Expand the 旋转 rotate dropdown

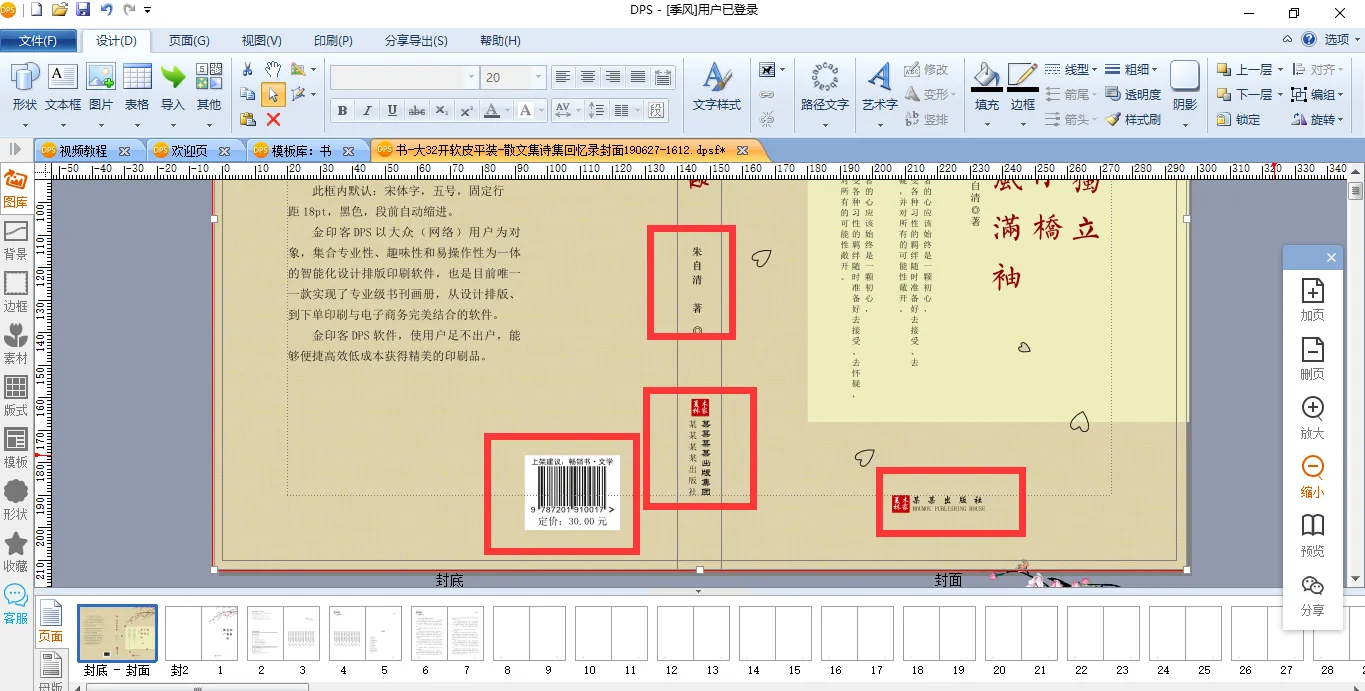[1315, 119]
